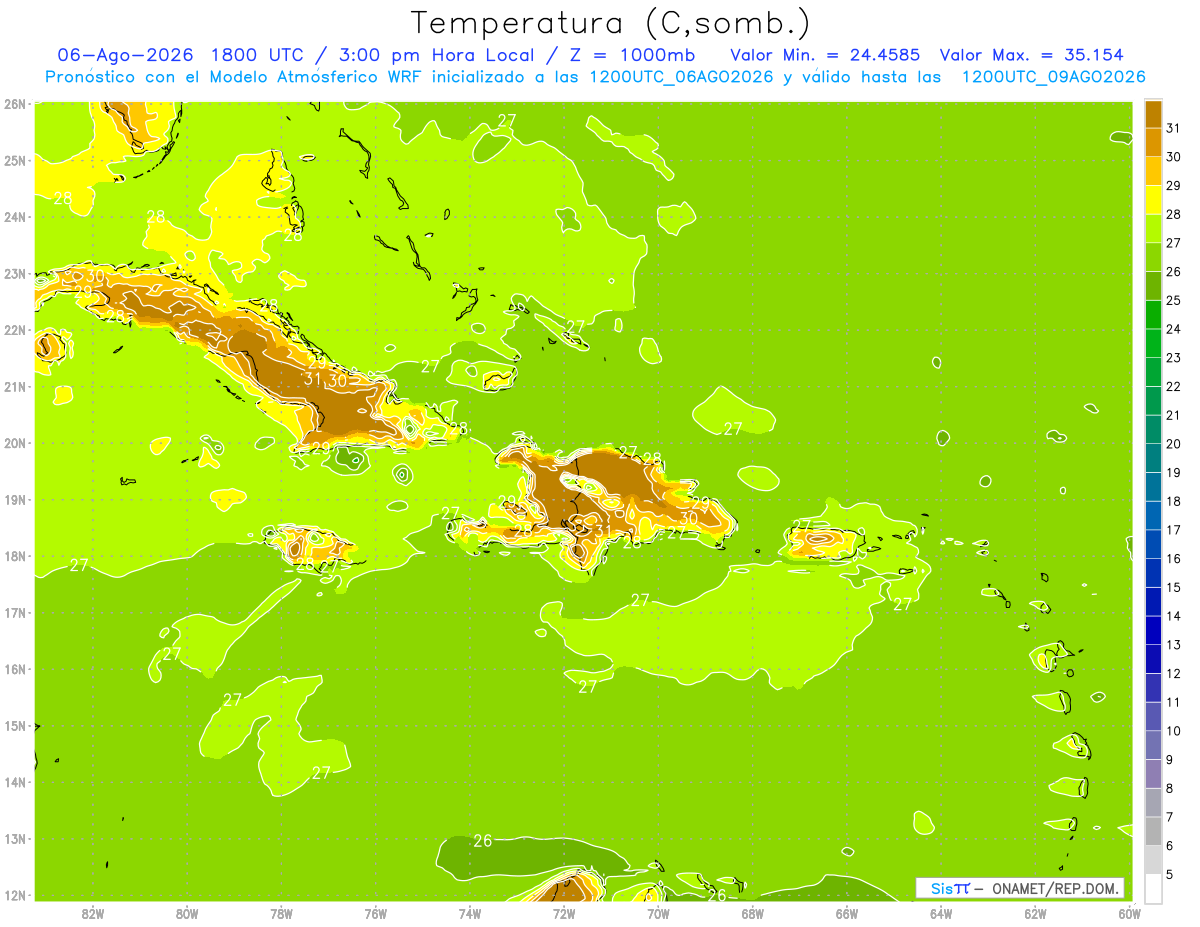Click the "70W" longitude axis label
This screenshot has height=927, width=1200.
pyautogui.click(x=658, y=914)
